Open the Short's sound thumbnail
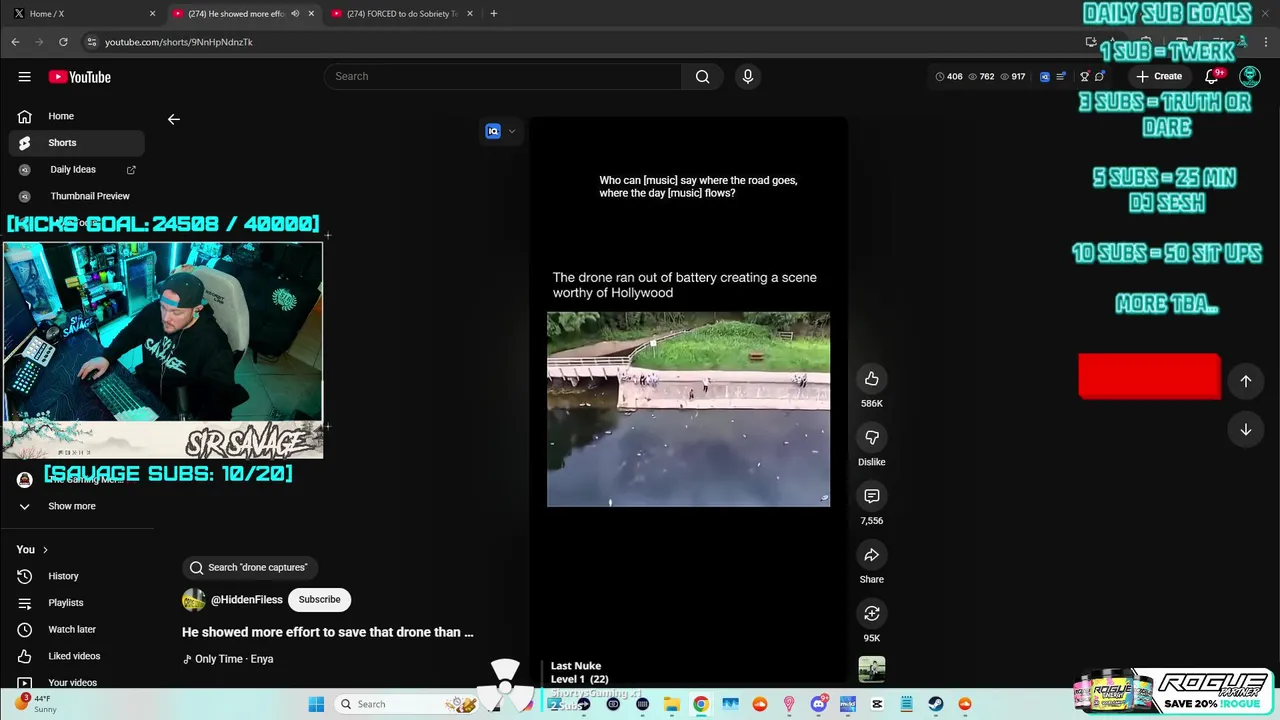1280x720 pixels. pyautogui.click(x=871, y=669)
